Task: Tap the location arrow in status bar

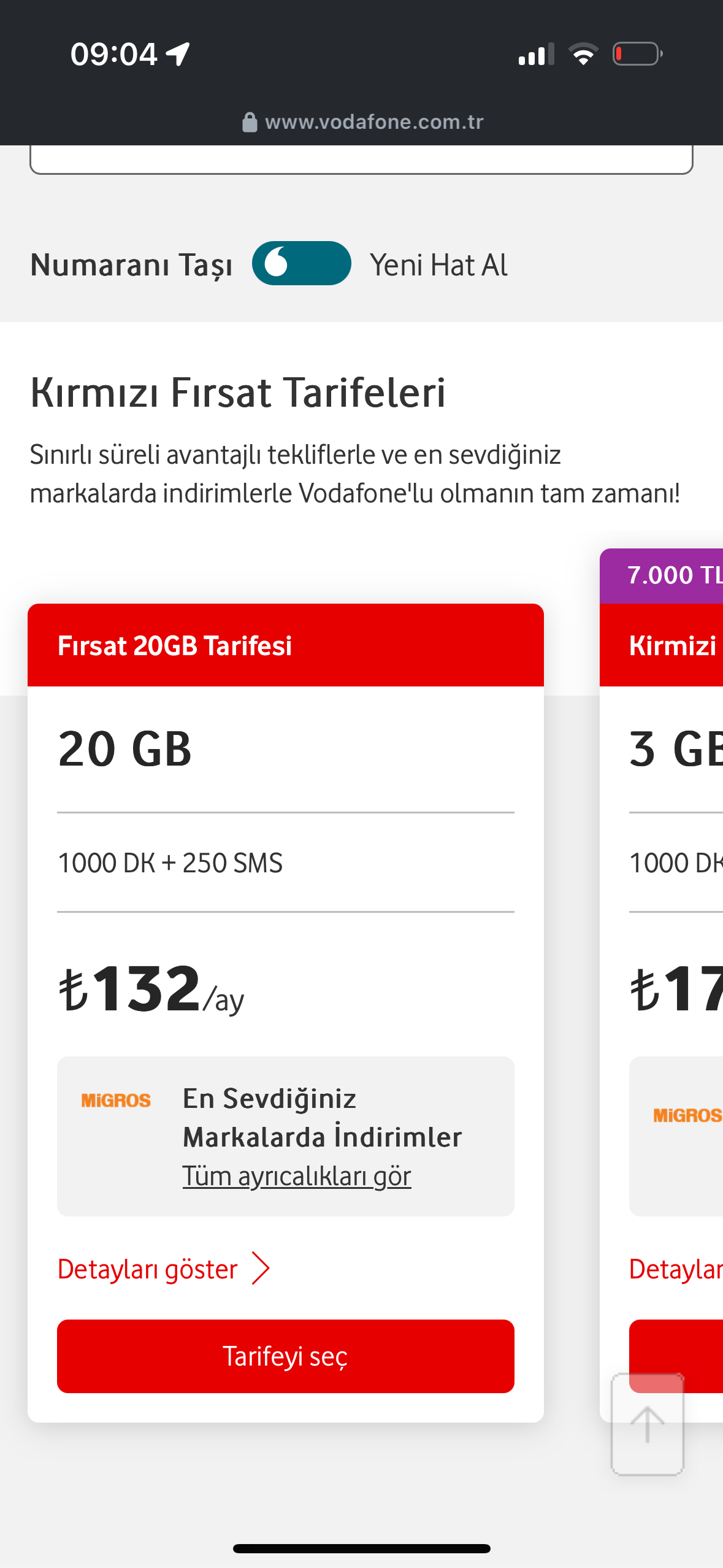Action: pyautogui.click(x=178, y=54)
